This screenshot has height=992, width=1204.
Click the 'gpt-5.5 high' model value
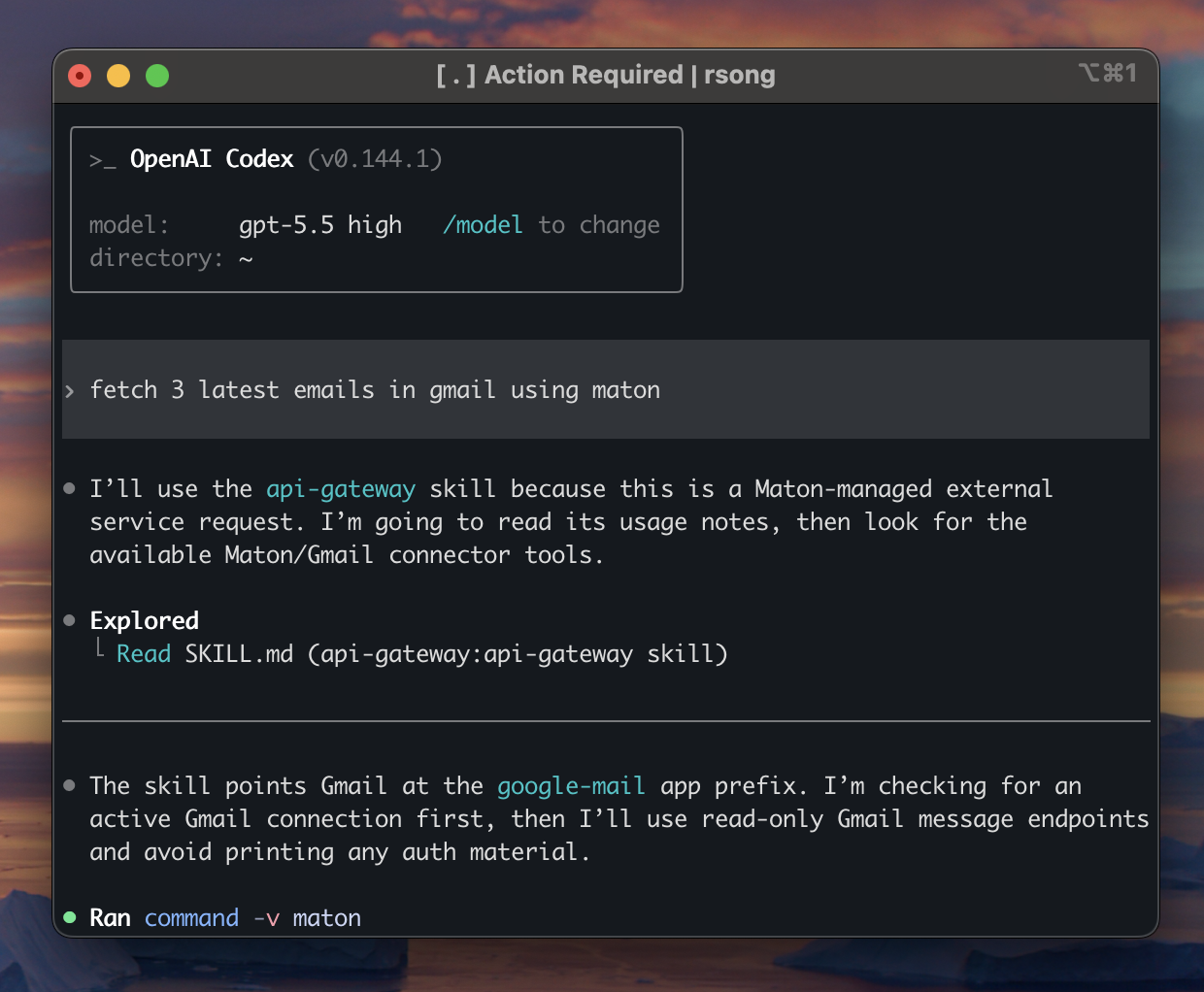click(320, 225)
